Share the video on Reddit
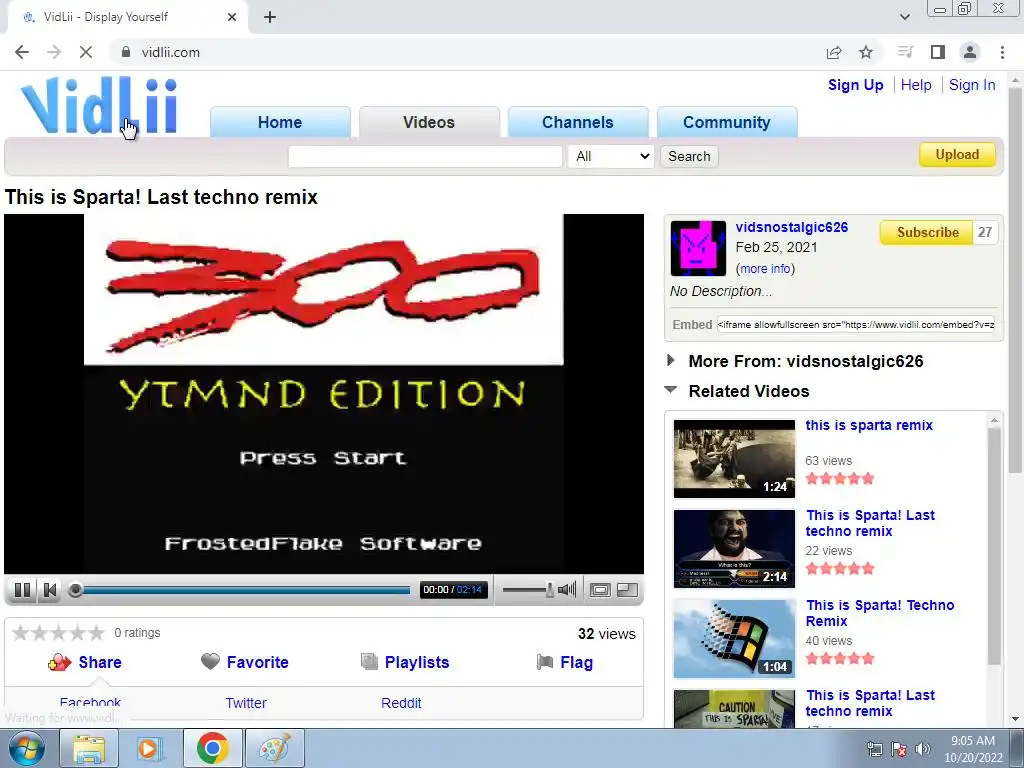1024x768 pixels. tap(401, 703)
